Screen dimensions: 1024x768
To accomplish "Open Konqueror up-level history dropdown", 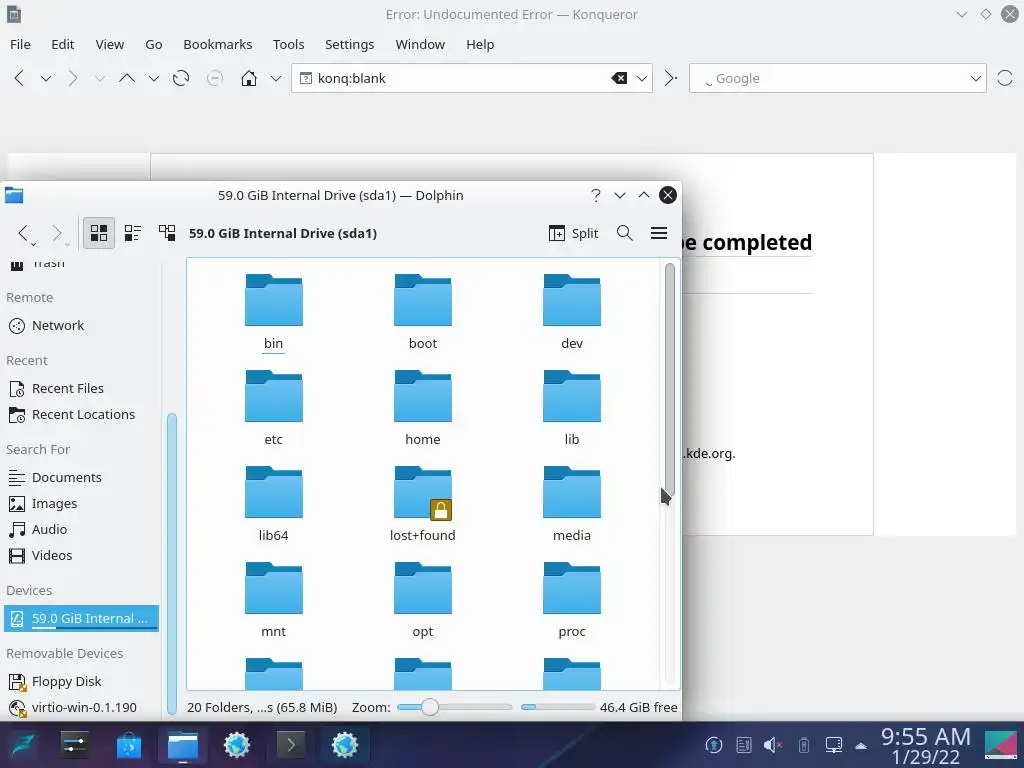I will (153, 78).
